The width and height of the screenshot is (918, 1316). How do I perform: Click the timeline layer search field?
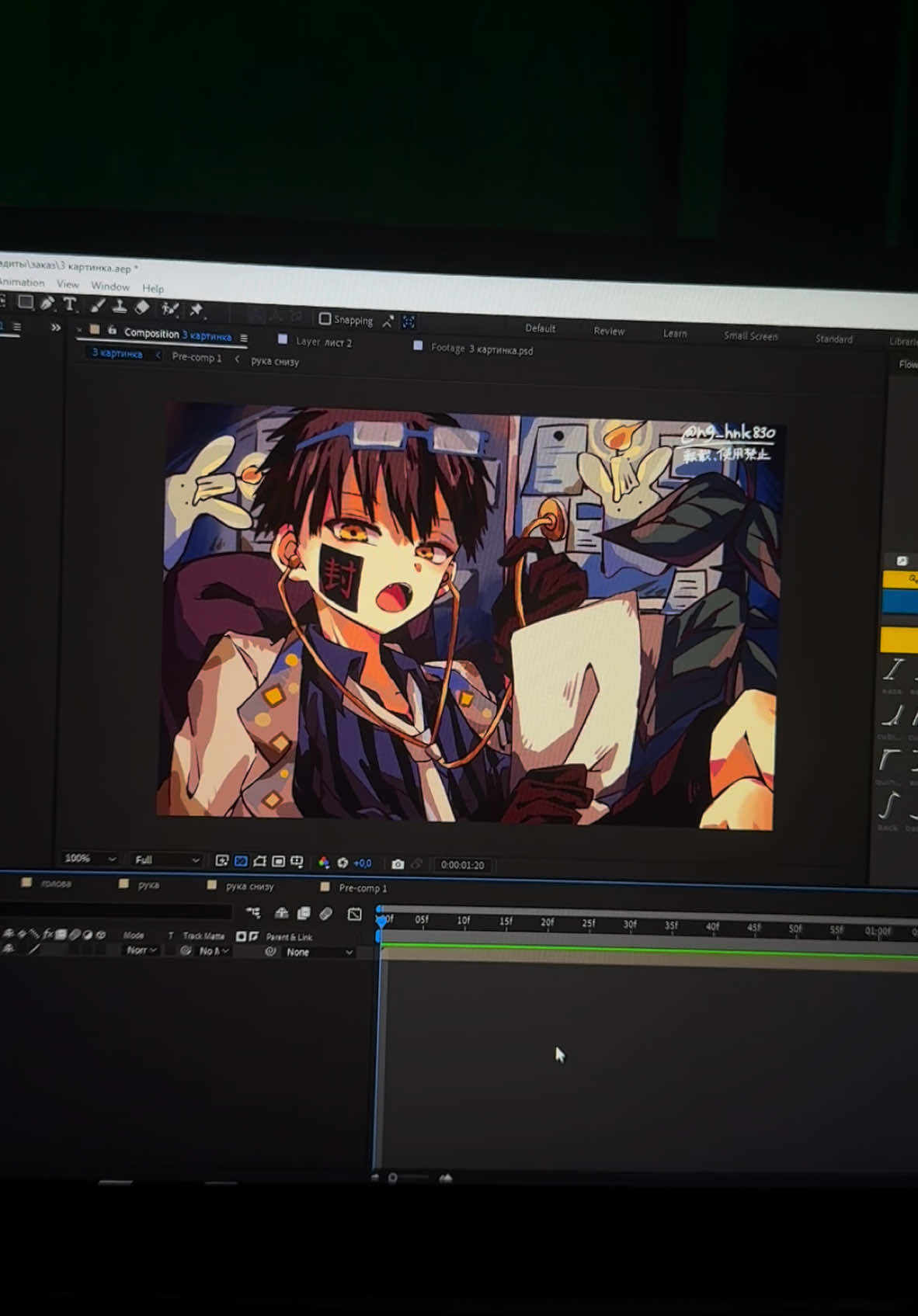tap(116, 911)
